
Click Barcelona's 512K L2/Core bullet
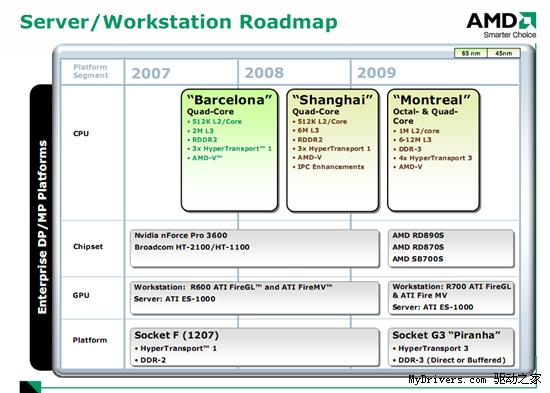point(215,121)
